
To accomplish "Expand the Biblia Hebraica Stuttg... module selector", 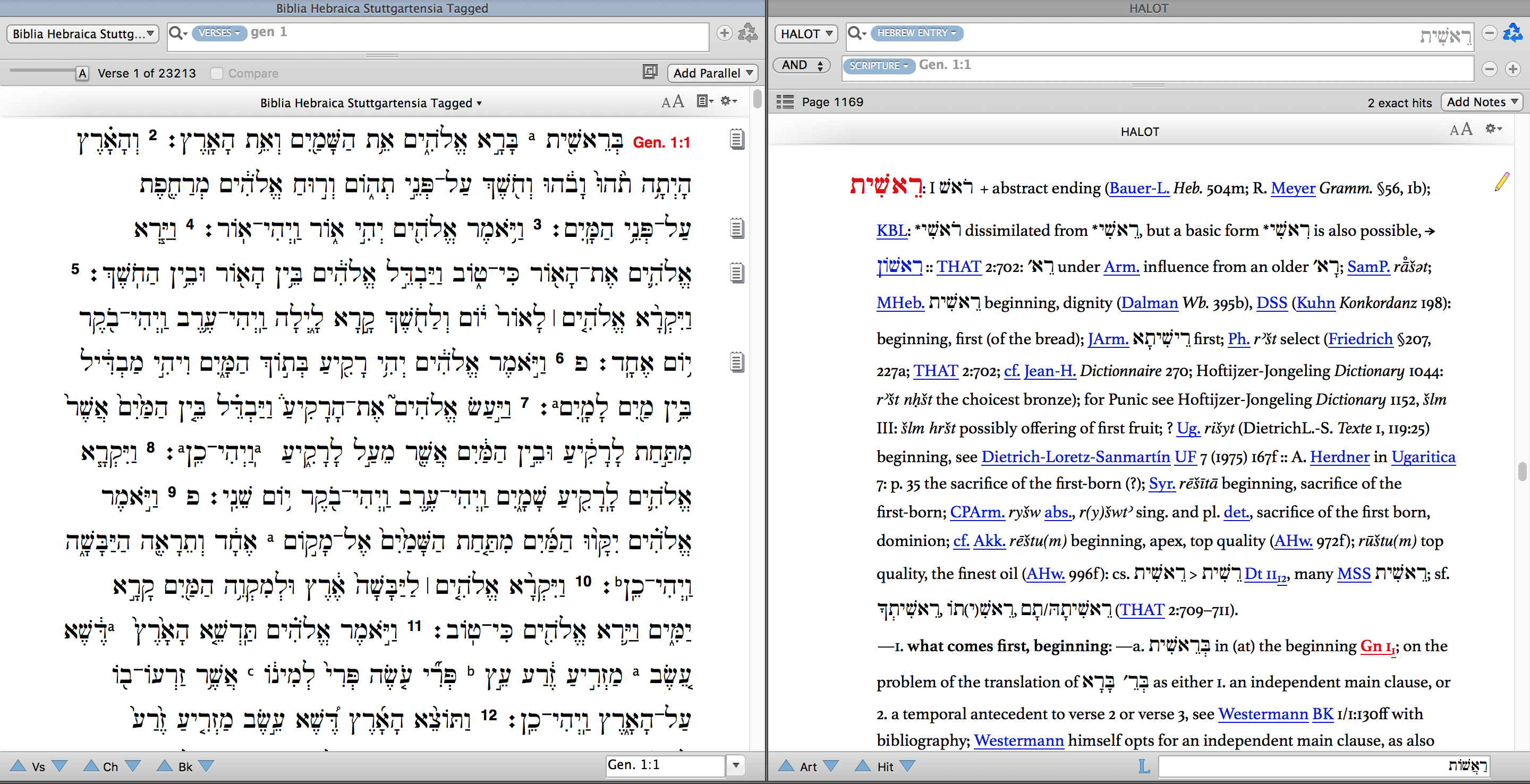I will [x=82, y=34].
